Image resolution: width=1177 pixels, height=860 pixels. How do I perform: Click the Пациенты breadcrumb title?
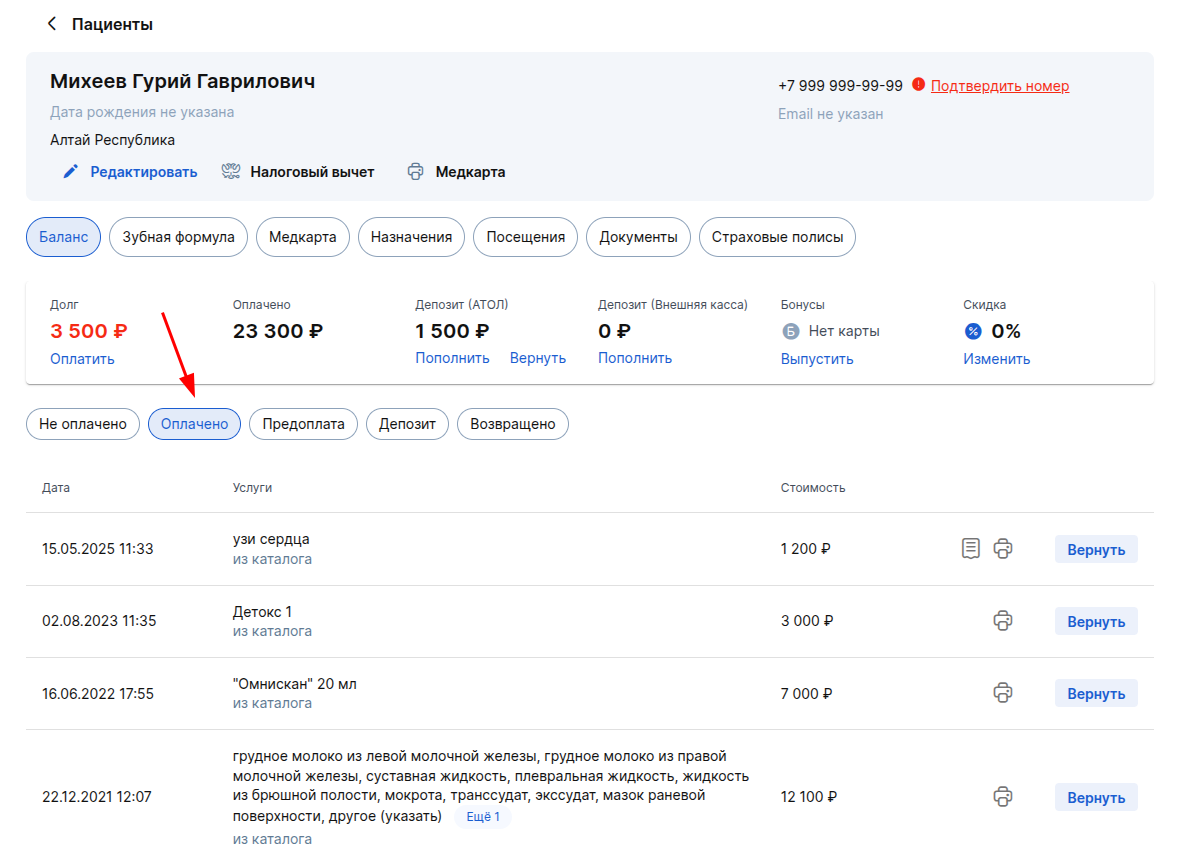(x=113, y=24)
